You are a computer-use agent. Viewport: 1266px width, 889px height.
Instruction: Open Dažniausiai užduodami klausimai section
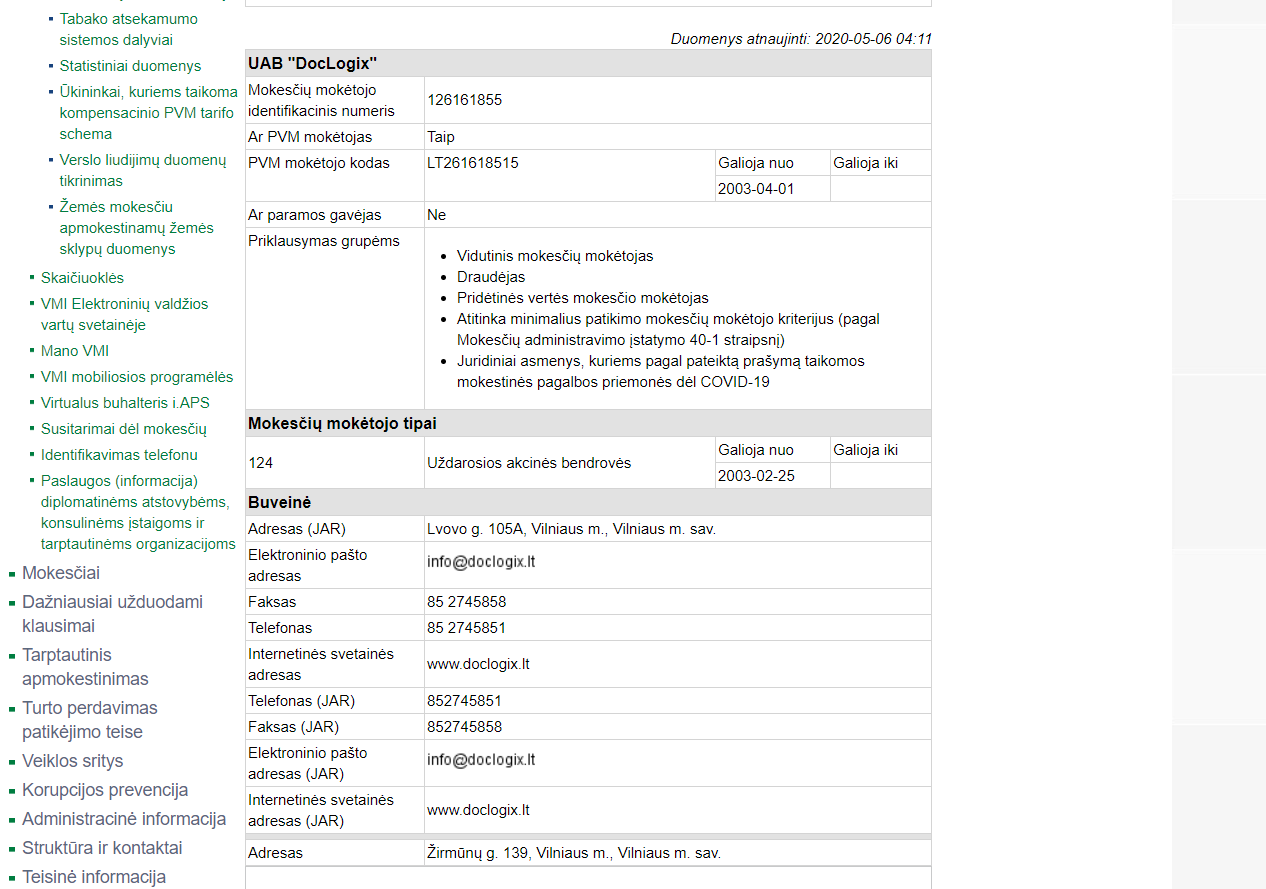112,614
